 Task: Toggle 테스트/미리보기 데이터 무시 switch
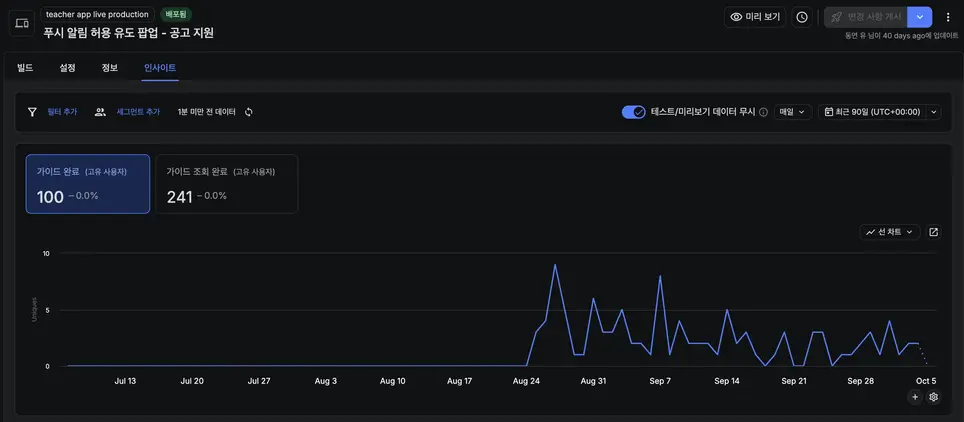click(x=633, y=112)
